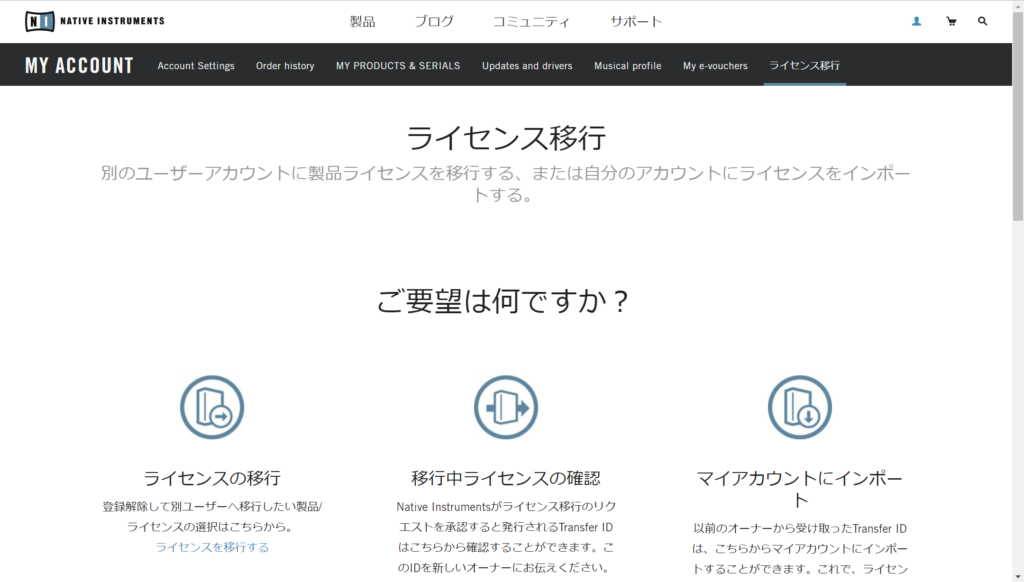Viewport: 1024px width, 582px height.
Task: Open the shopping cart icon
Action: [x=951, y=21]
